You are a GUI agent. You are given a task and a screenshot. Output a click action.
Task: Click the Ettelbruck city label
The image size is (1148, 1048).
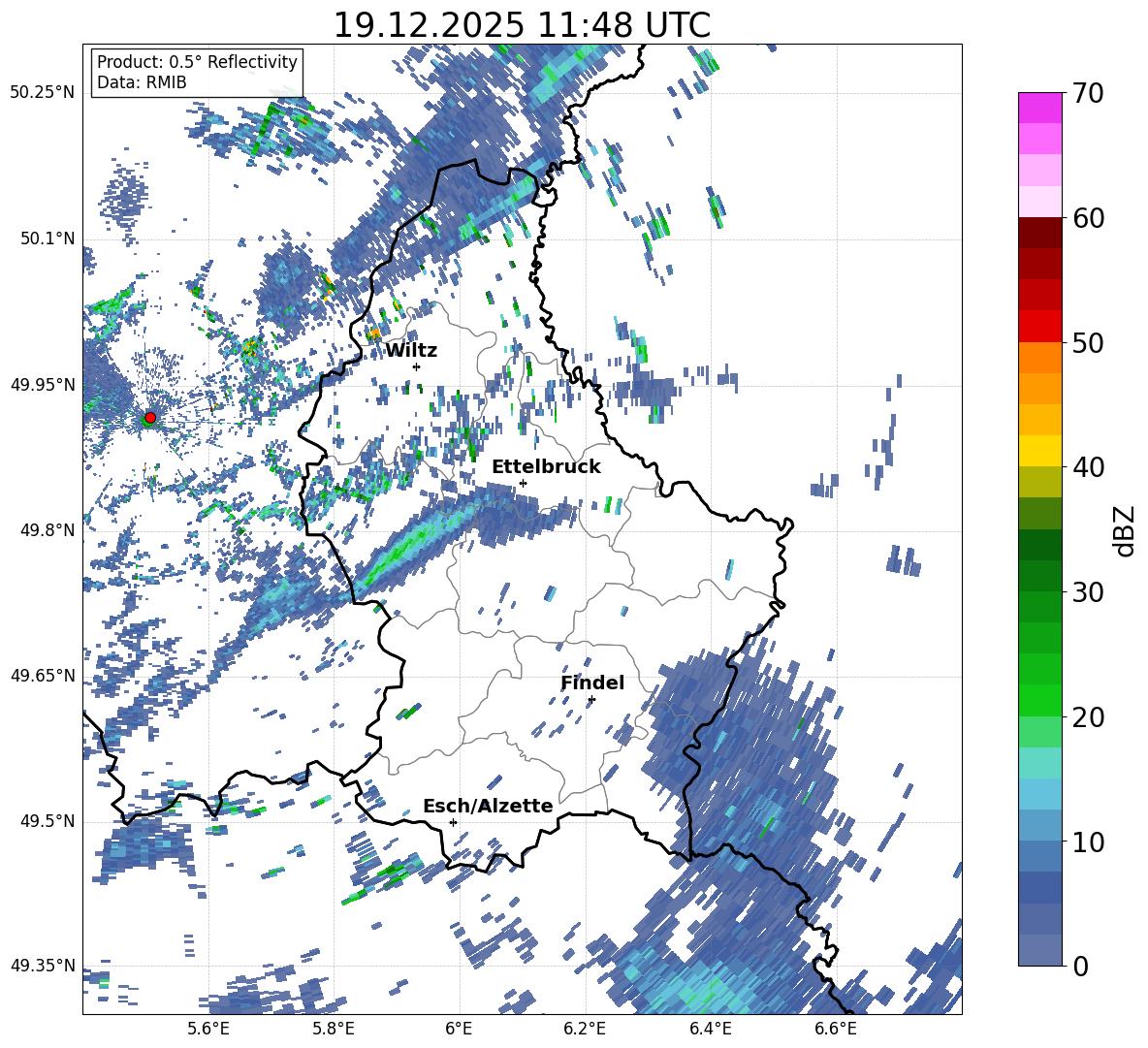click(x=546, y=467)
